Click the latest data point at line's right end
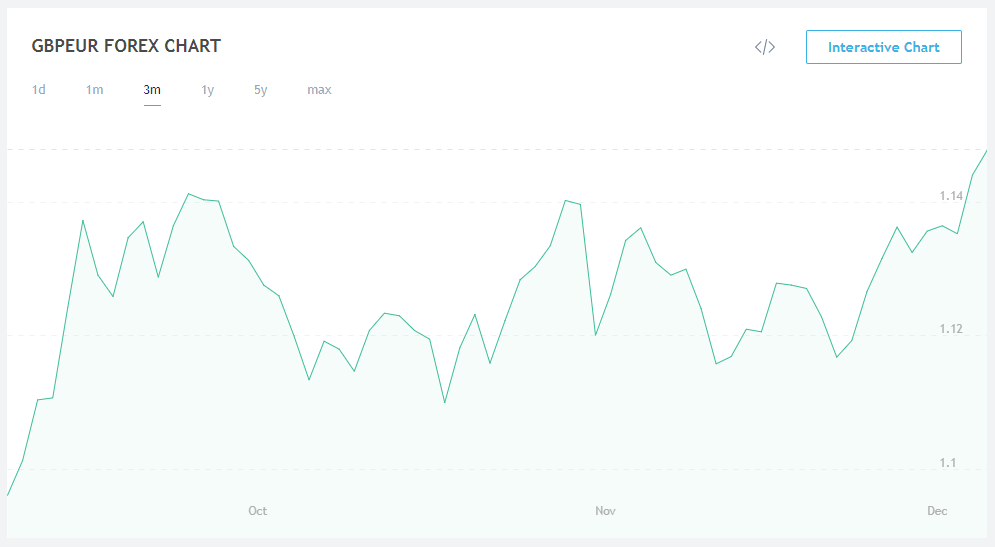Image resolution: width=995 pixels, height=547 pixels. point(987,150)
